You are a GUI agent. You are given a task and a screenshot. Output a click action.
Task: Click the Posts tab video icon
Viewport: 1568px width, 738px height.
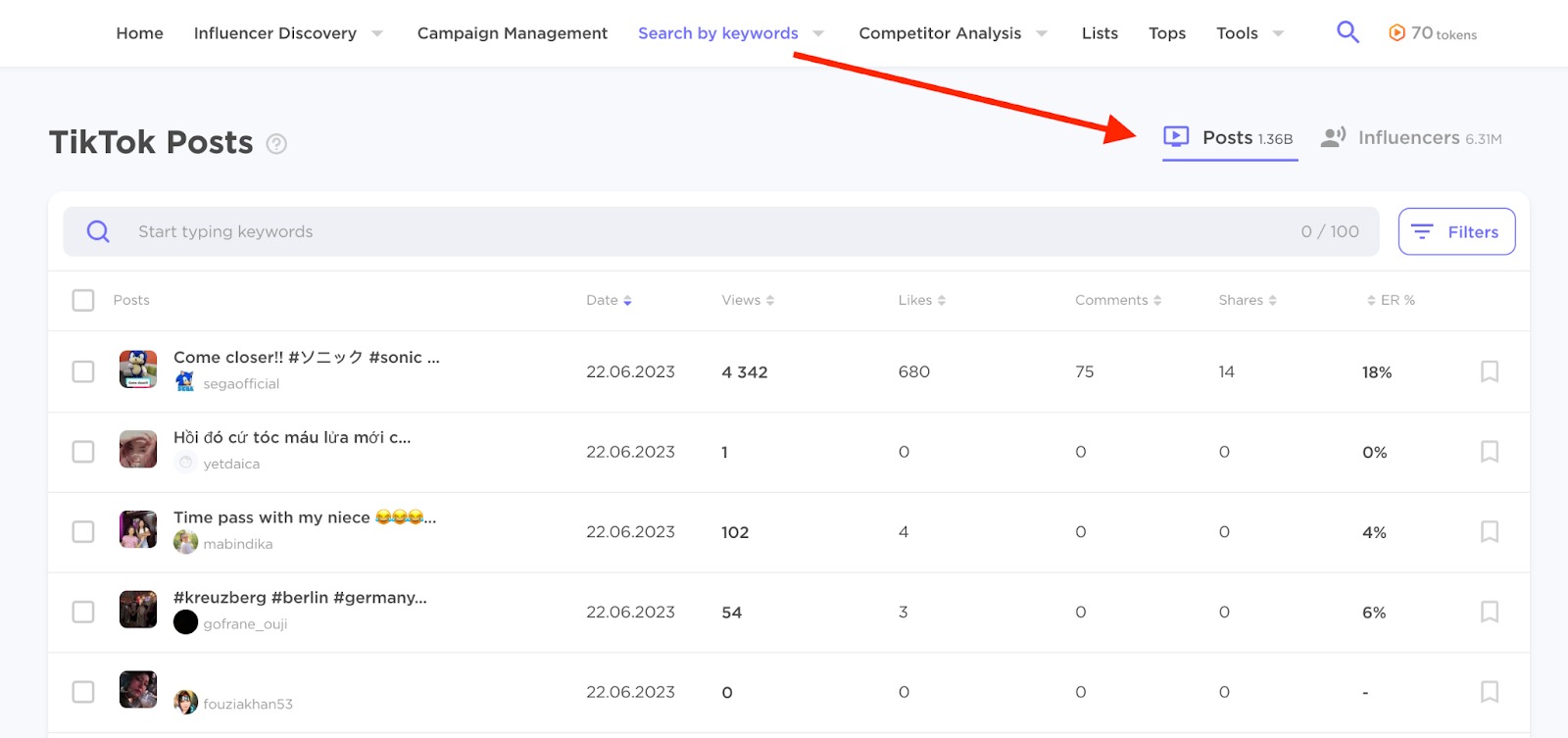tap(1176, 137)
